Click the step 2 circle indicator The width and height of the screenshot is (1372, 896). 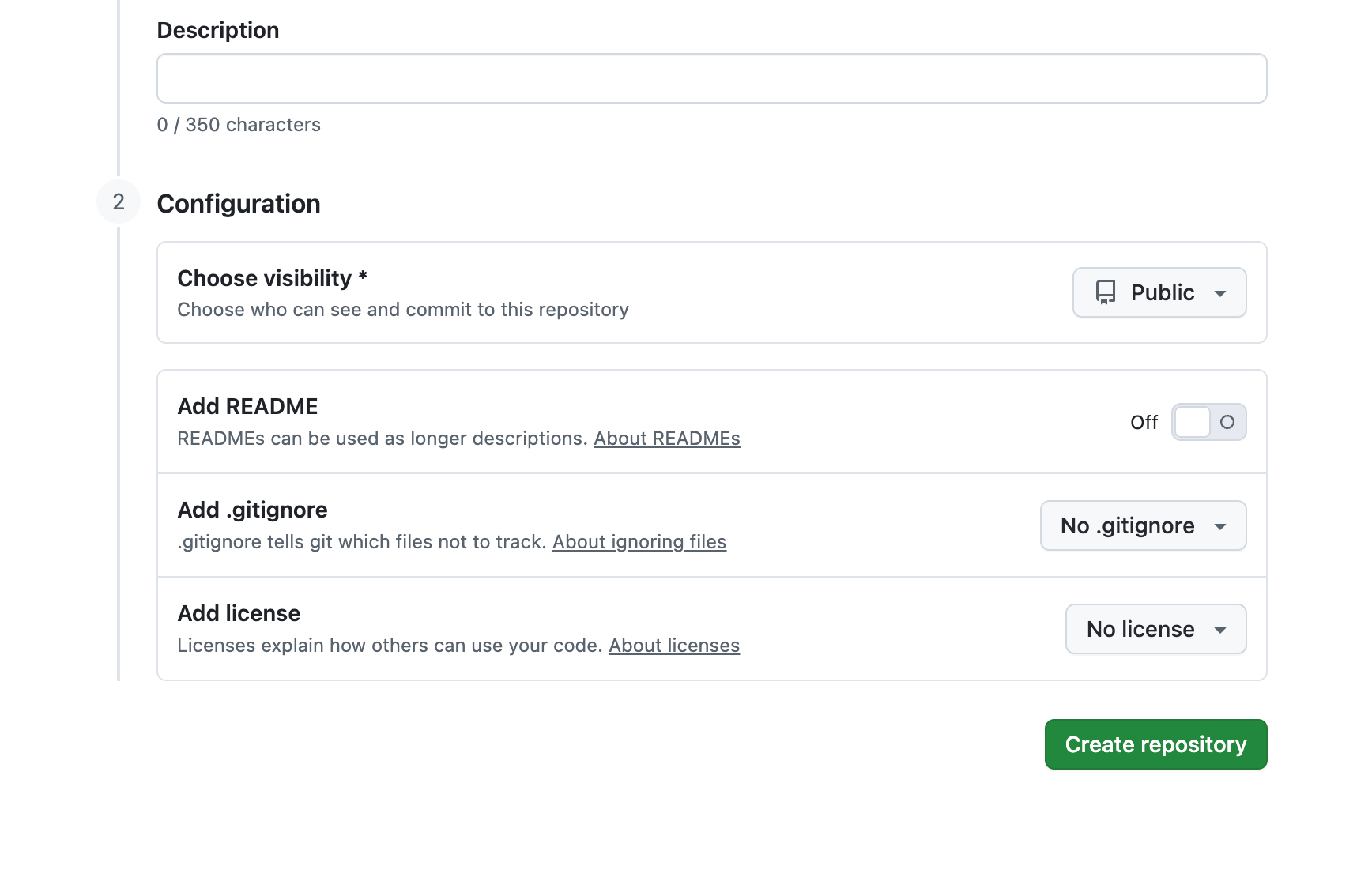[119, 202]
